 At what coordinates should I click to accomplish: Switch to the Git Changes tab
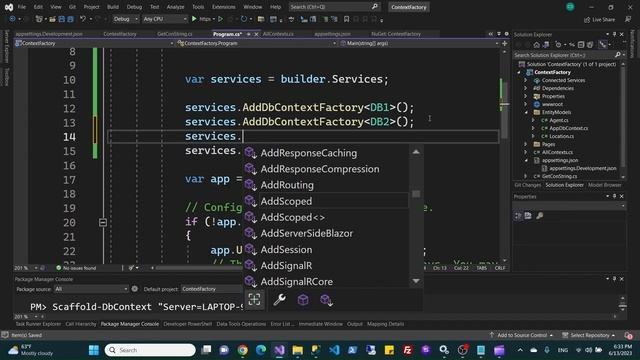point(527,185)
